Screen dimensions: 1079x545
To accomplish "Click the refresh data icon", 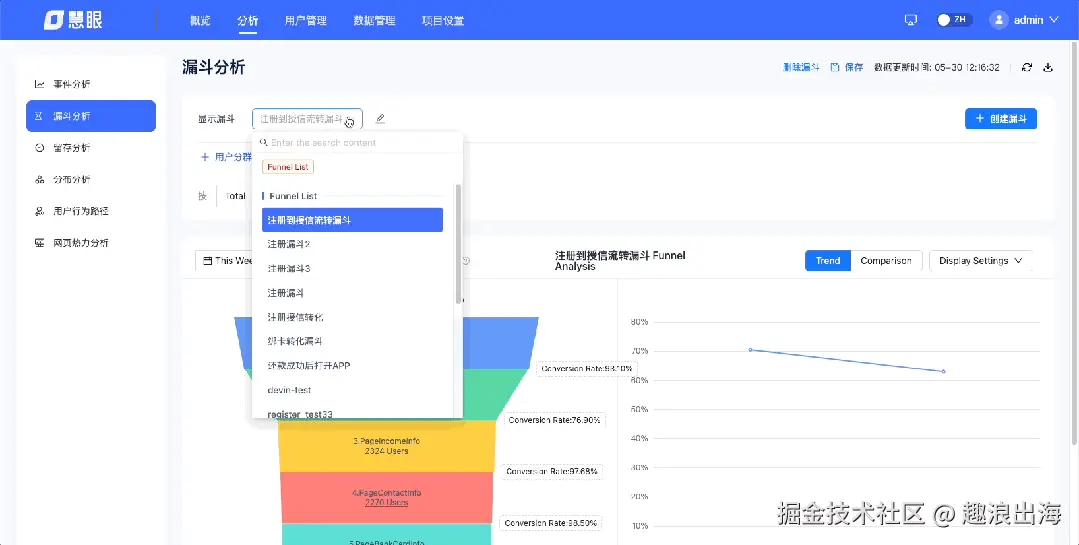I will coord(1027,67).
